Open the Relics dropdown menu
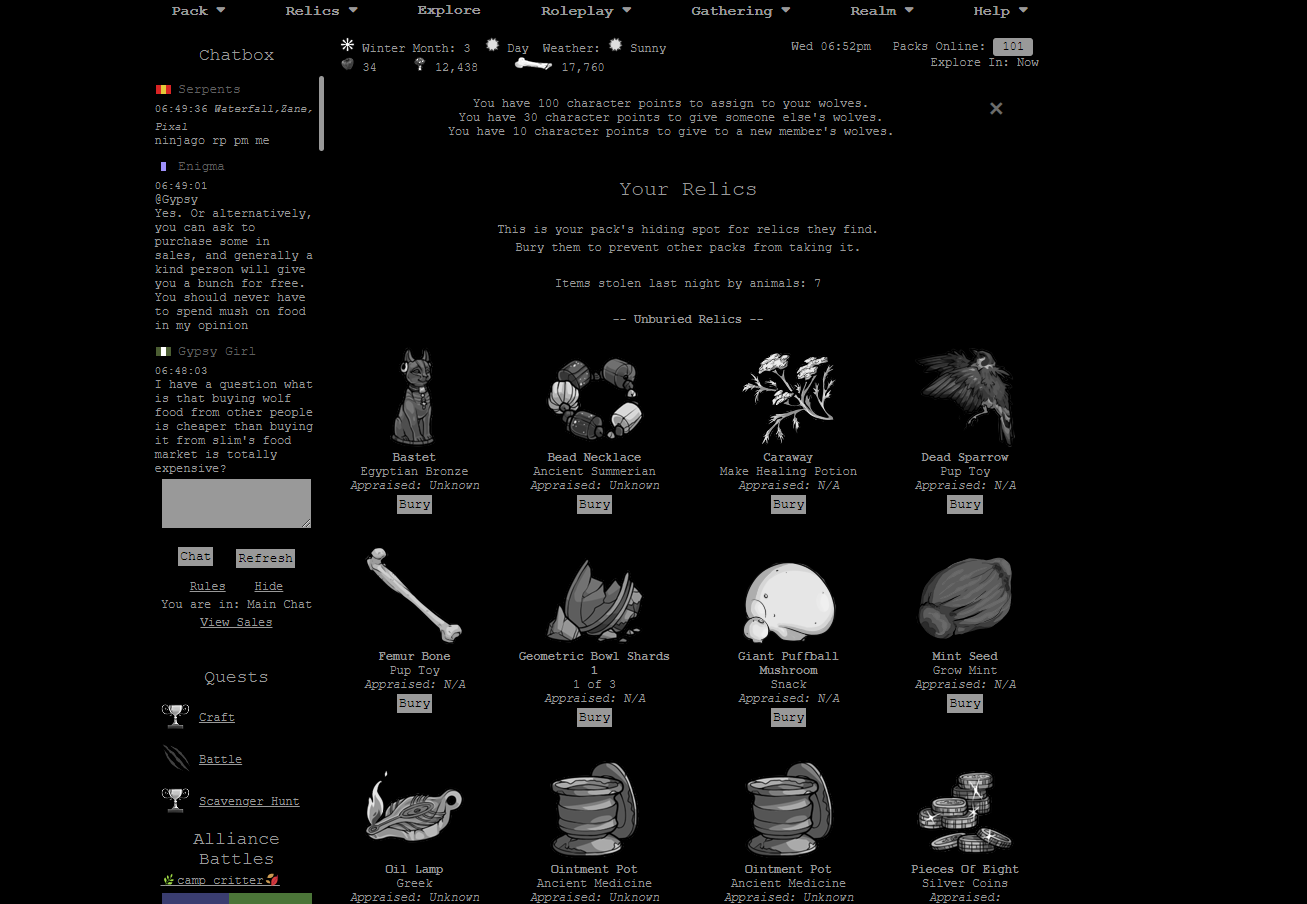Screen dimensions: 1307x904 click(x=321, y=11)
